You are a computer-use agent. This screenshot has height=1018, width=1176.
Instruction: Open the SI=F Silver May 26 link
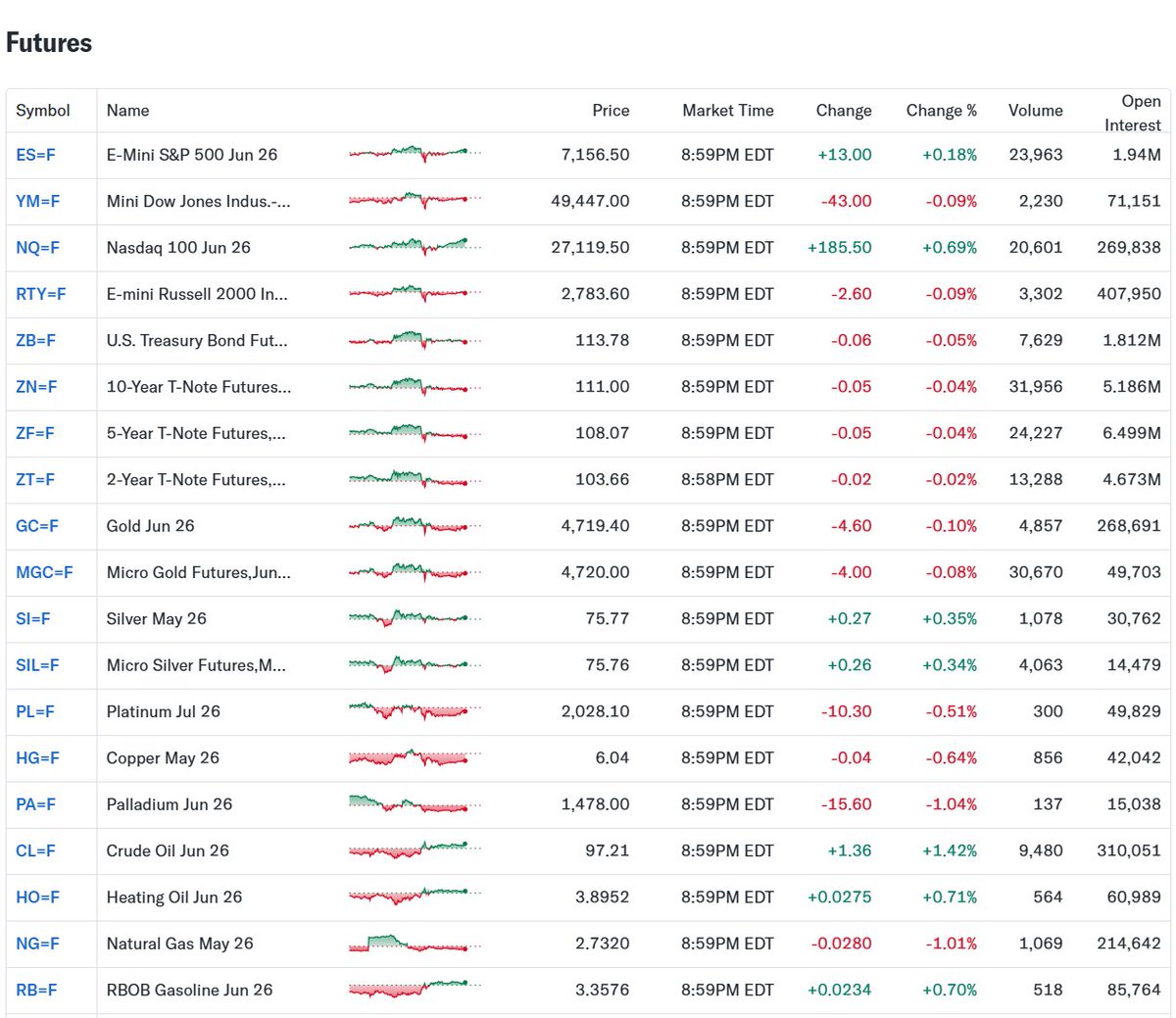(x=32, y=618)
